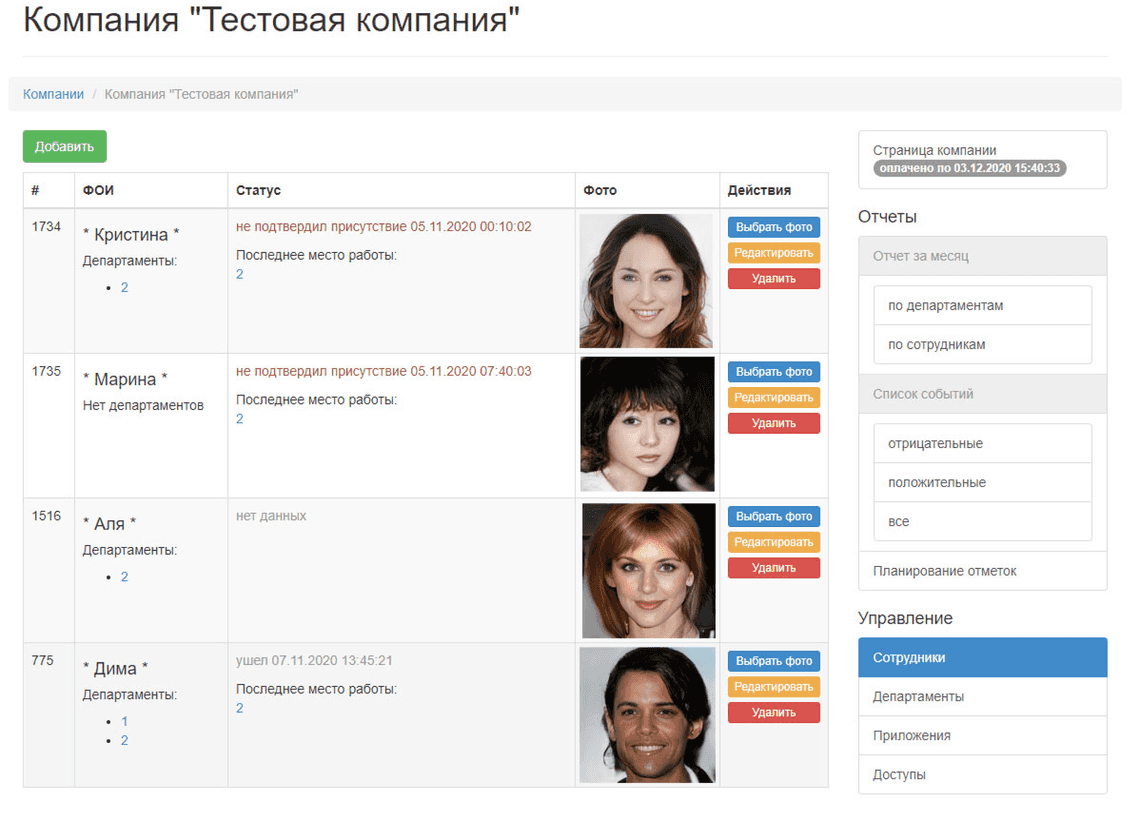Click the green Добавить button
1140x818 pixels.
[64, 146]
